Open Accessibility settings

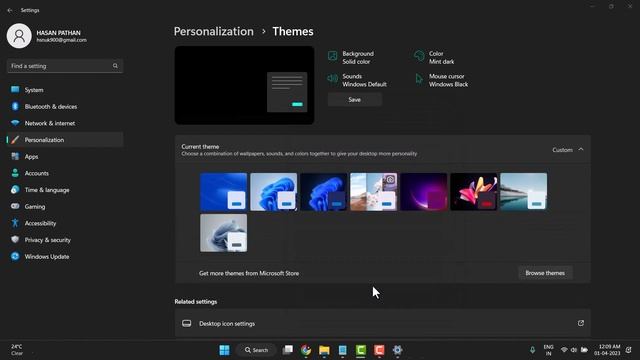(x=64, y=224)
